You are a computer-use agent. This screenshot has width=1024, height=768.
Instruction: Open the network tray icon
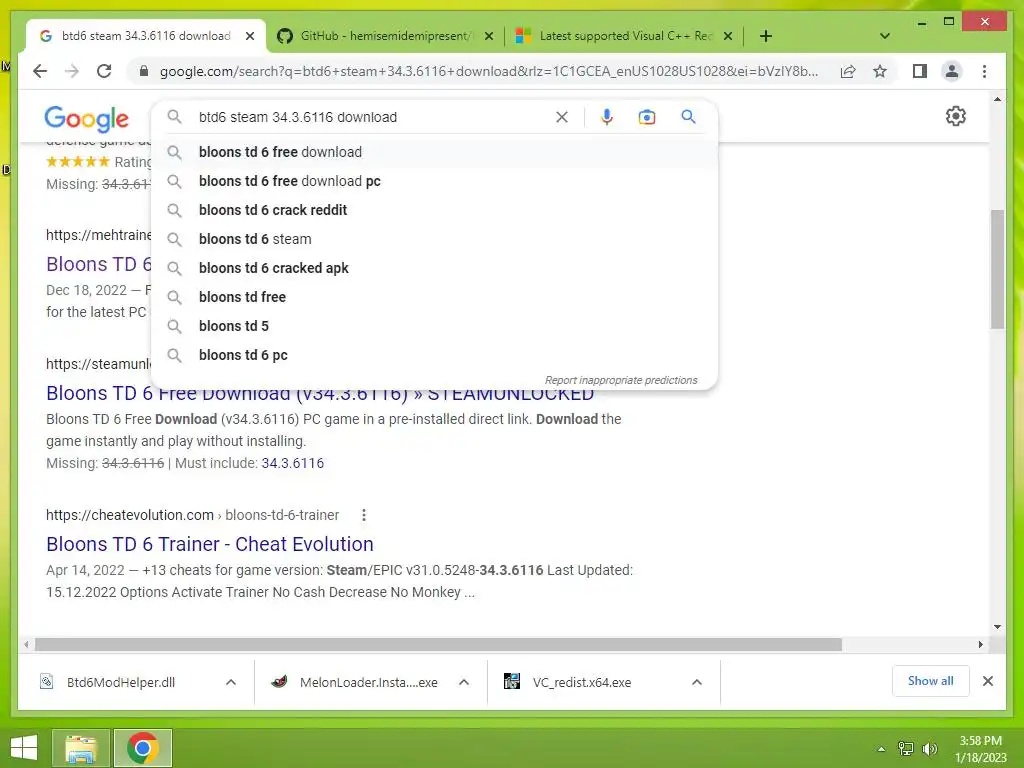click(906, 749)
